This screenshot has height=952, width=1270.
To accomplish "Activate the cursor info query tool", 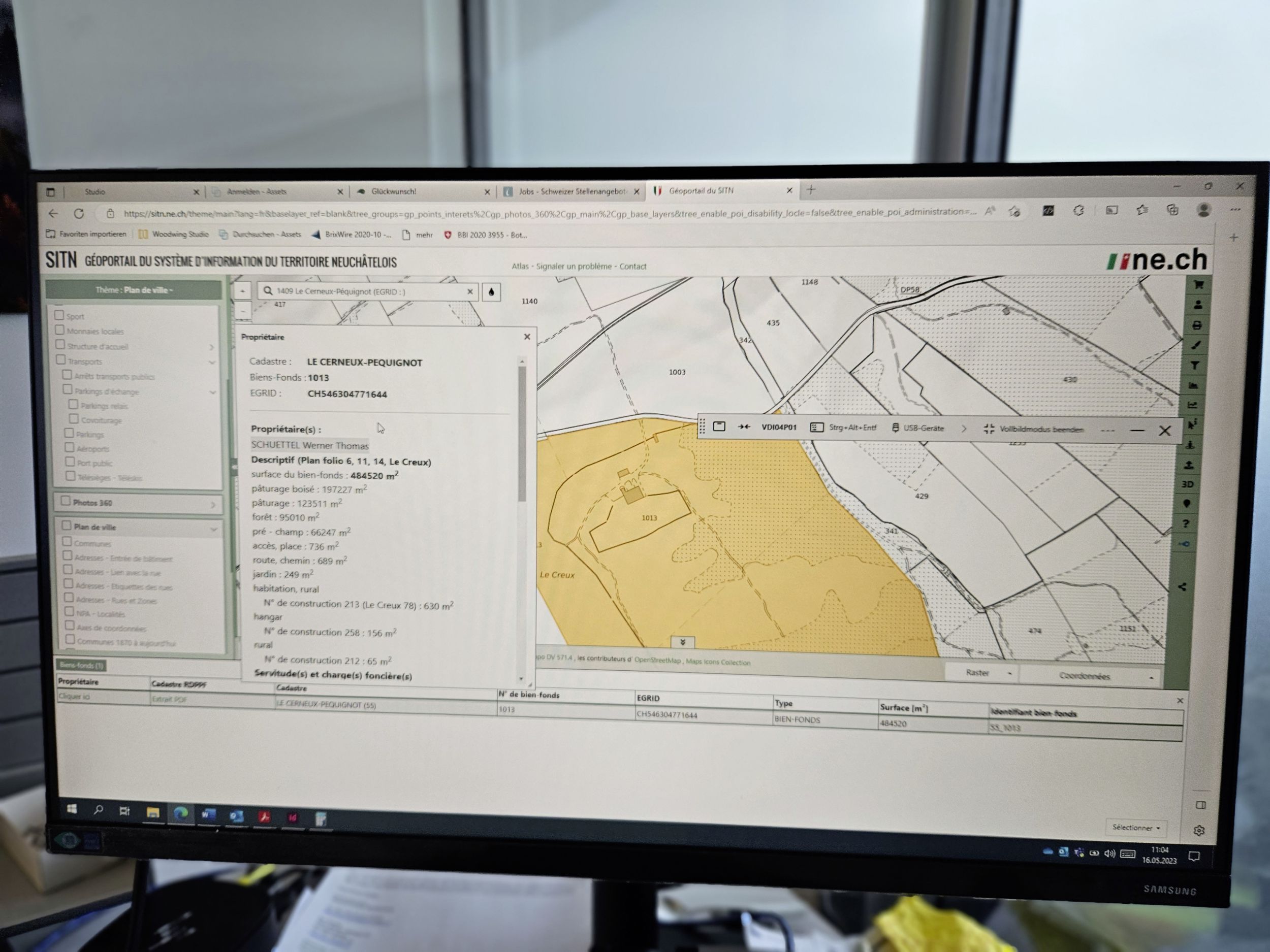I will pos(1192,424).
